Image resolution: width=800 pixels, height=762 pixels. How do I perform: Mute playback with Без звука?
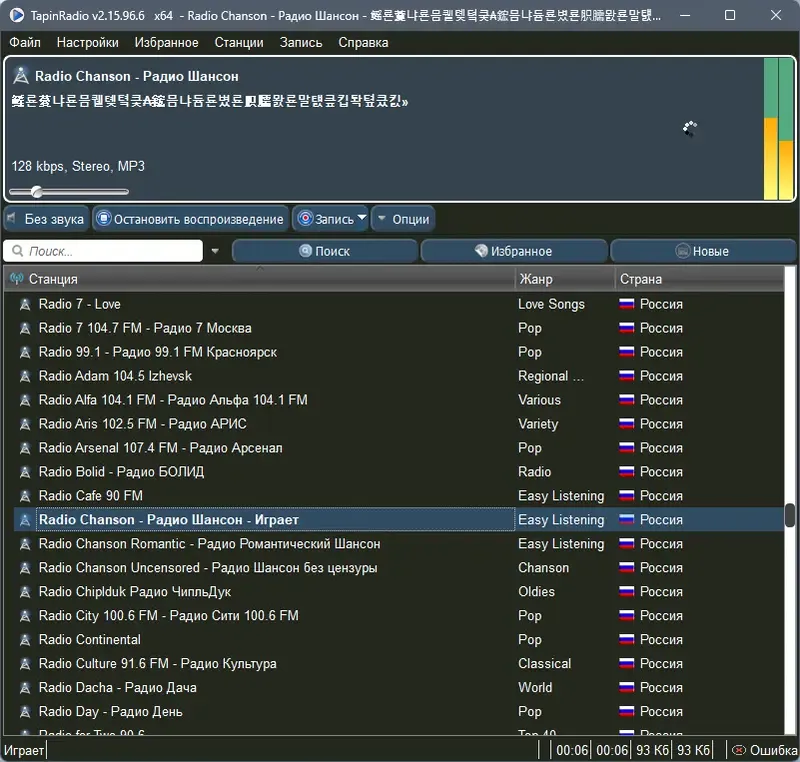tap(46, 218)
